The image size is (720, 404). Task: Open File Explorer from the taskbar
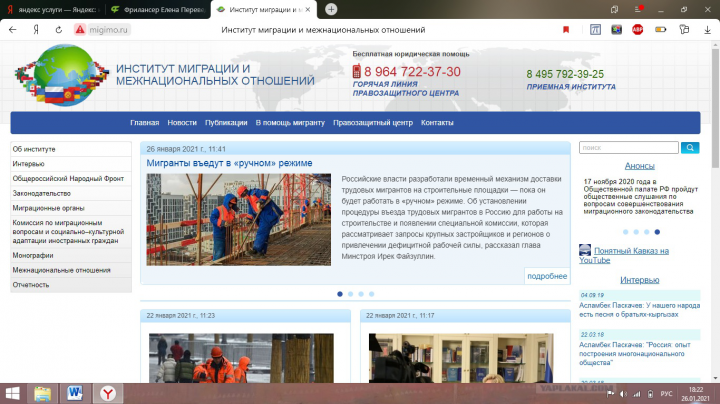pyautogui.click(x=42, y=393)
